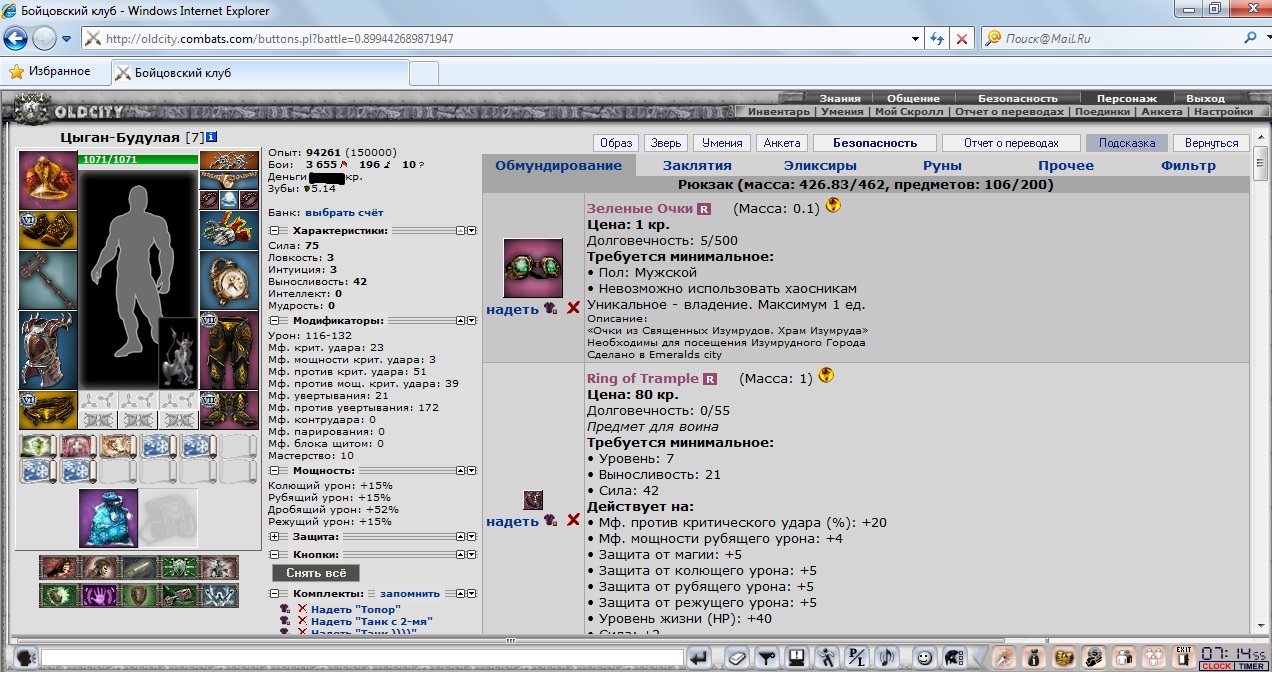Screen dimensions: 1272x674
Task: Click the EXIT icon in the bottom bar
Action: 1184,658
